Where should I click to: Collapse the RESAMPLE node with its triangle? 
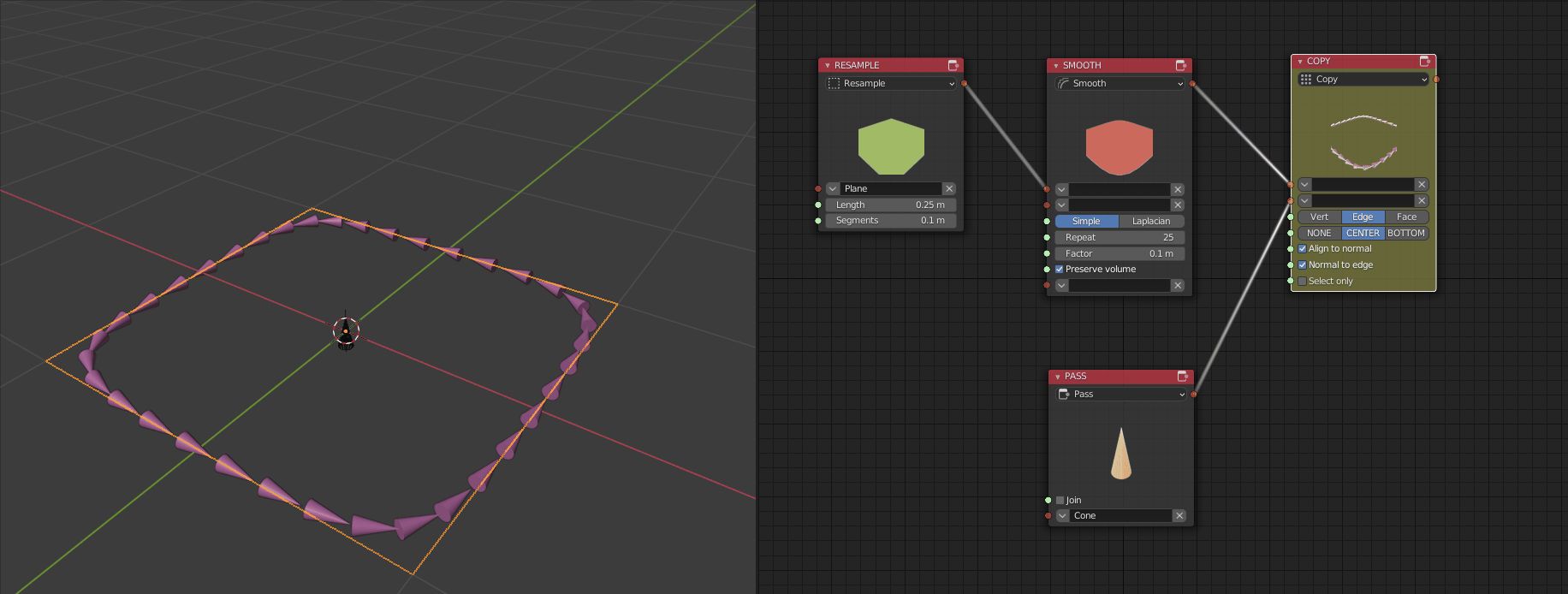click(828, 66)
